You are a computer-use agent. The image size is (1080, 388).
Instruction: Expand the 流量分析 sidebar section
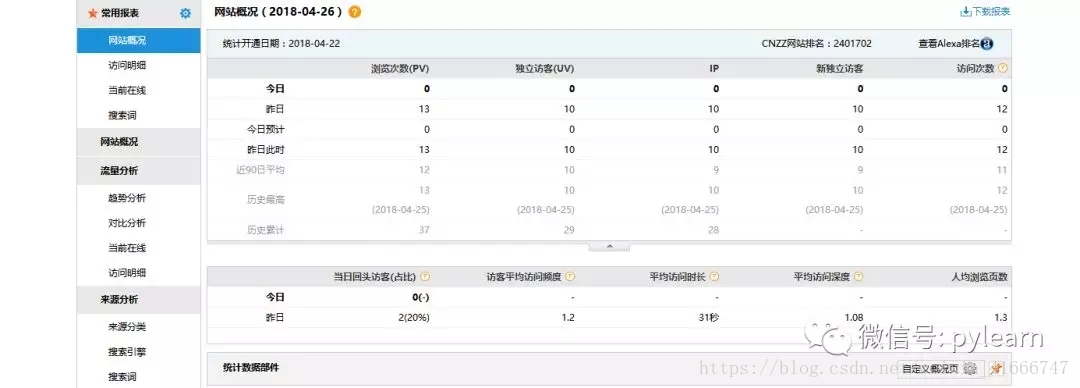[x=138, y=171]
